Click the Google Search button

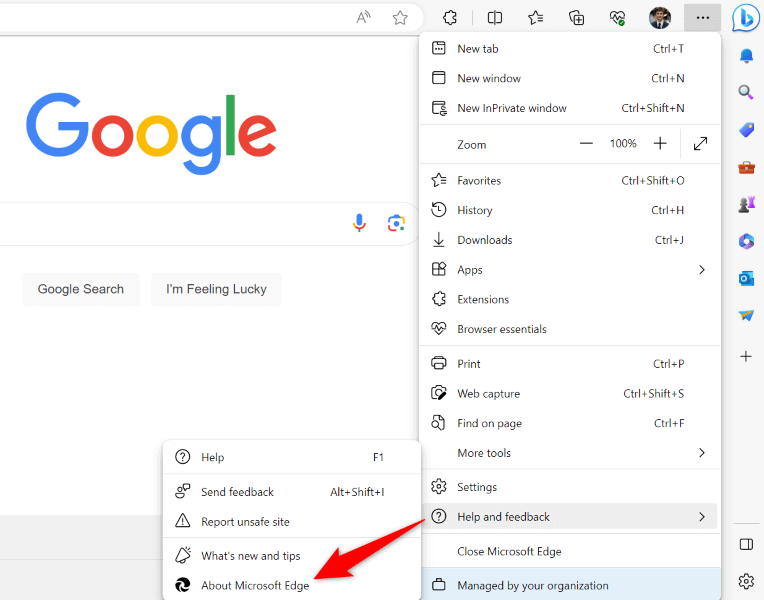click(81, 289)
